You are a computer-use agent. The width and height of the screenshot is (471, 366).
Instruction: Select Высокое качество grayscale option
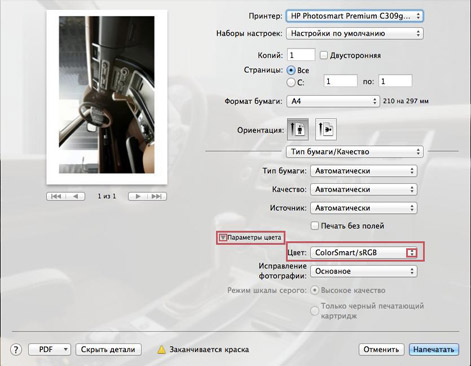coord(314,290)
